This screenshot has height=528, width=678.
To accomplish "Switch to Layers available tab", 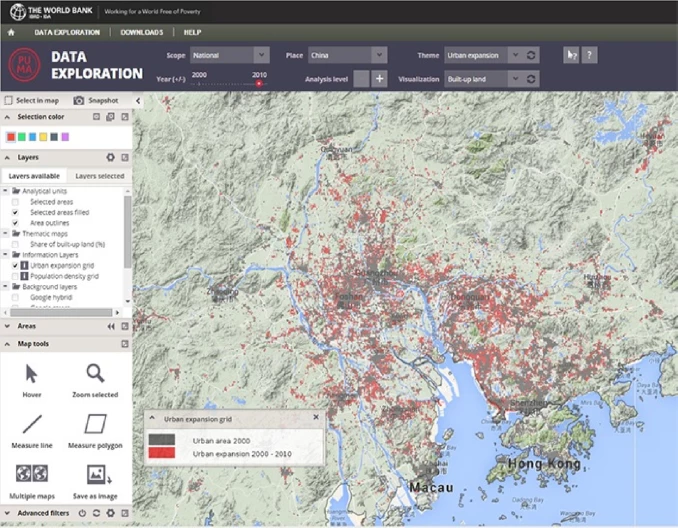I will pos(34,176).
